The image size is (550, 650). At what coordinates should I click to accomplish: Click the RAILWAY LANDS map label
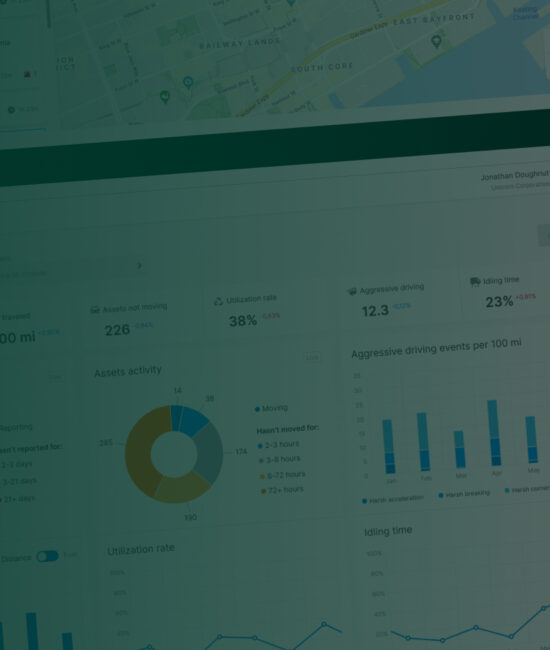tap(240, 43)
